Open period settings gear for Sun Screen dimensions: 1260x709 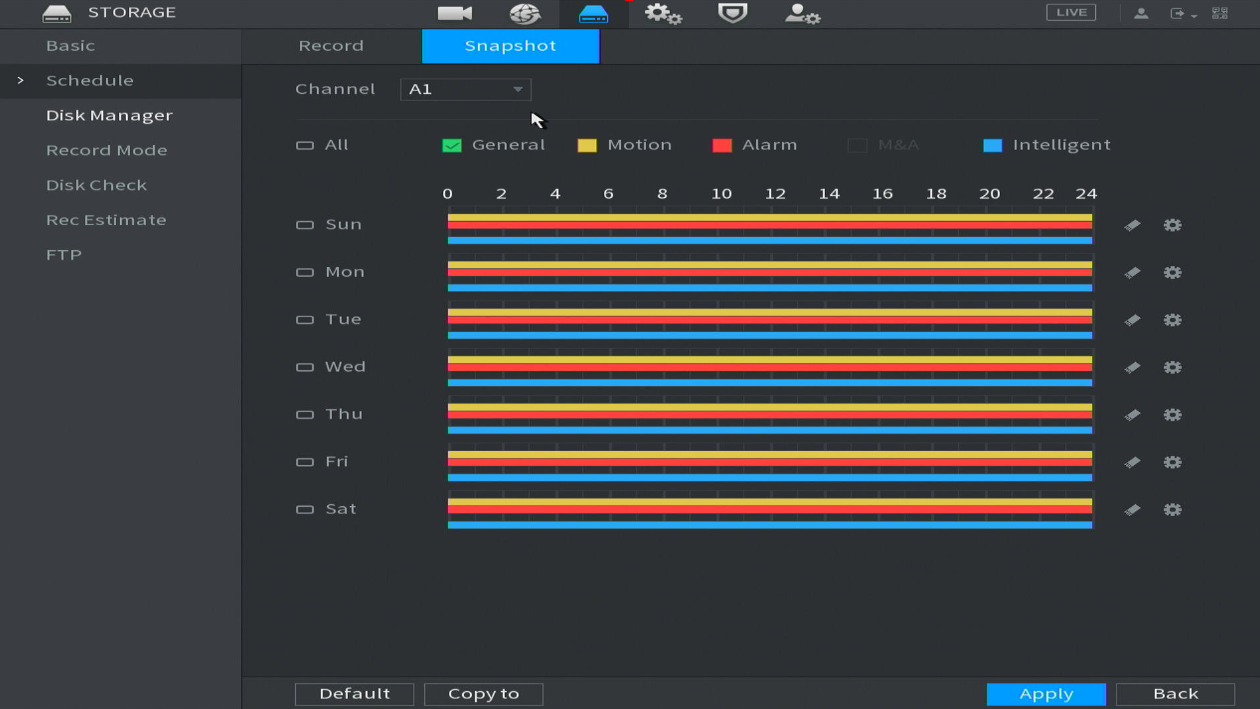(x=1172, y=225)
